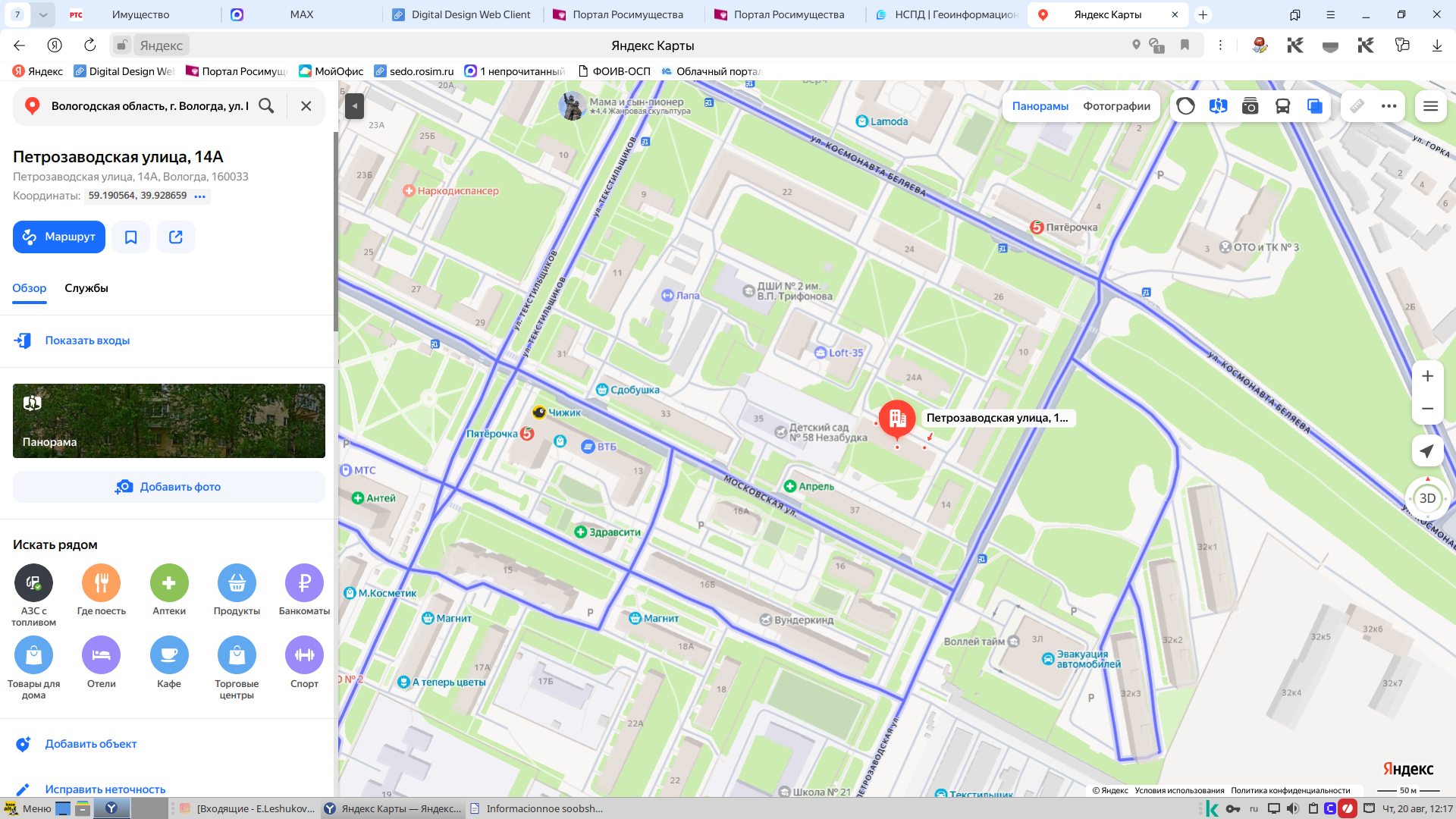Switch to the НСПД Геоинформацион tab

[946, 14]
